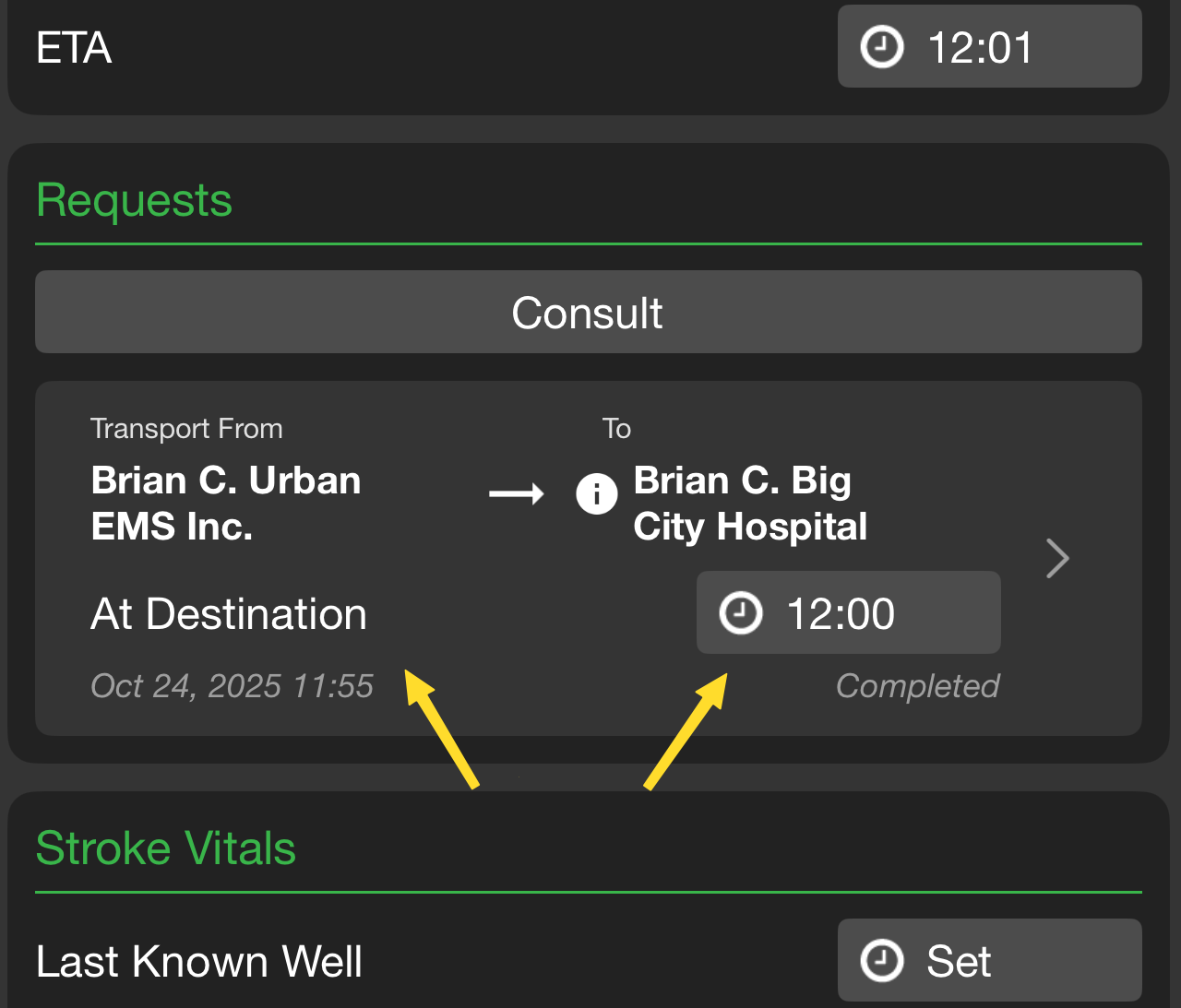Image resolution: width=1181 pixels, height=1008 pixels.
Task: Select Brian C. Big City Hospital destination
Action: pyautogui.click(x=749, y=504)
